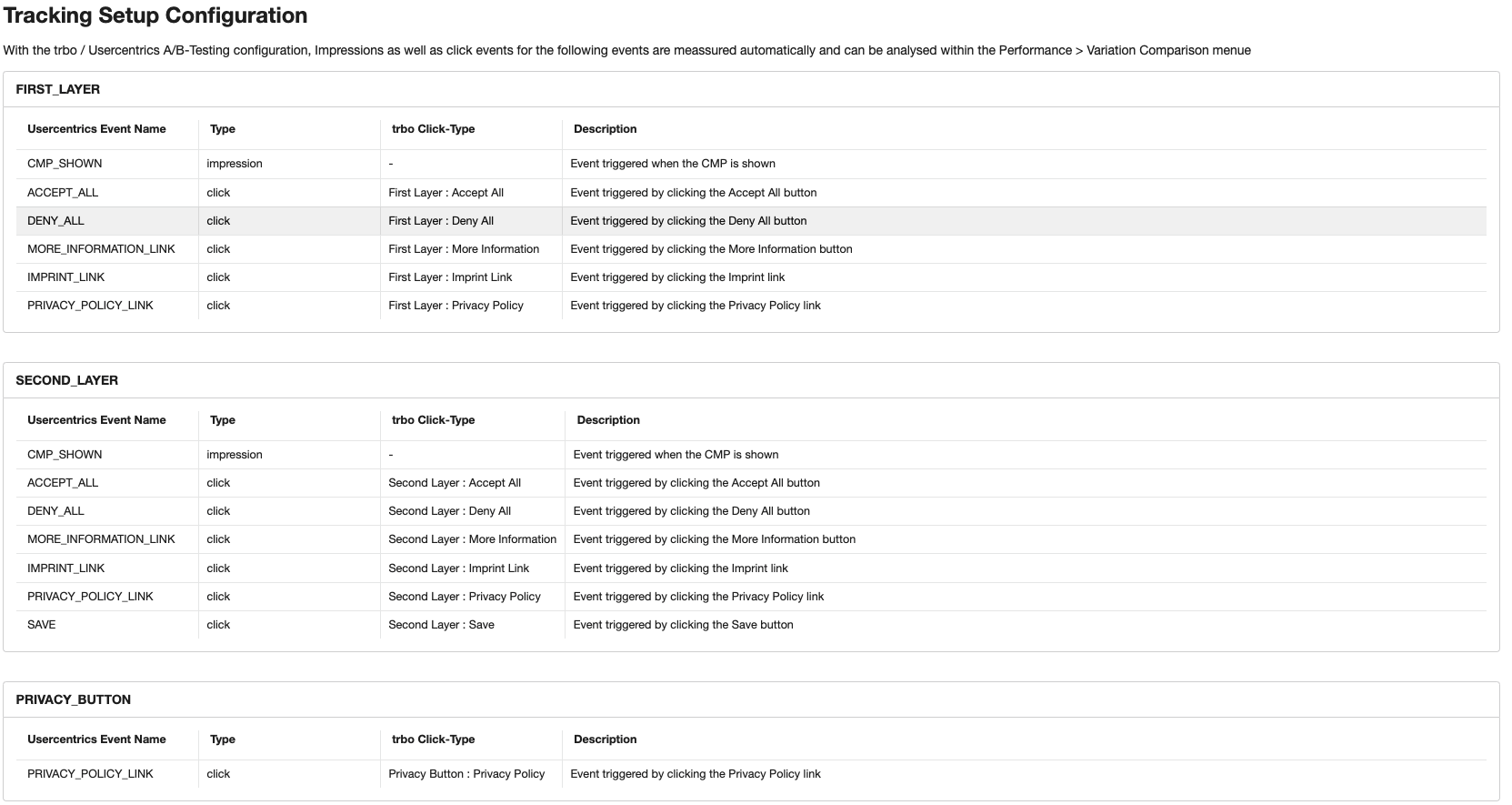1512x805 pixels.
Task: Click SECOND_LAYER's Accept All button description
Action: (696, 483)
